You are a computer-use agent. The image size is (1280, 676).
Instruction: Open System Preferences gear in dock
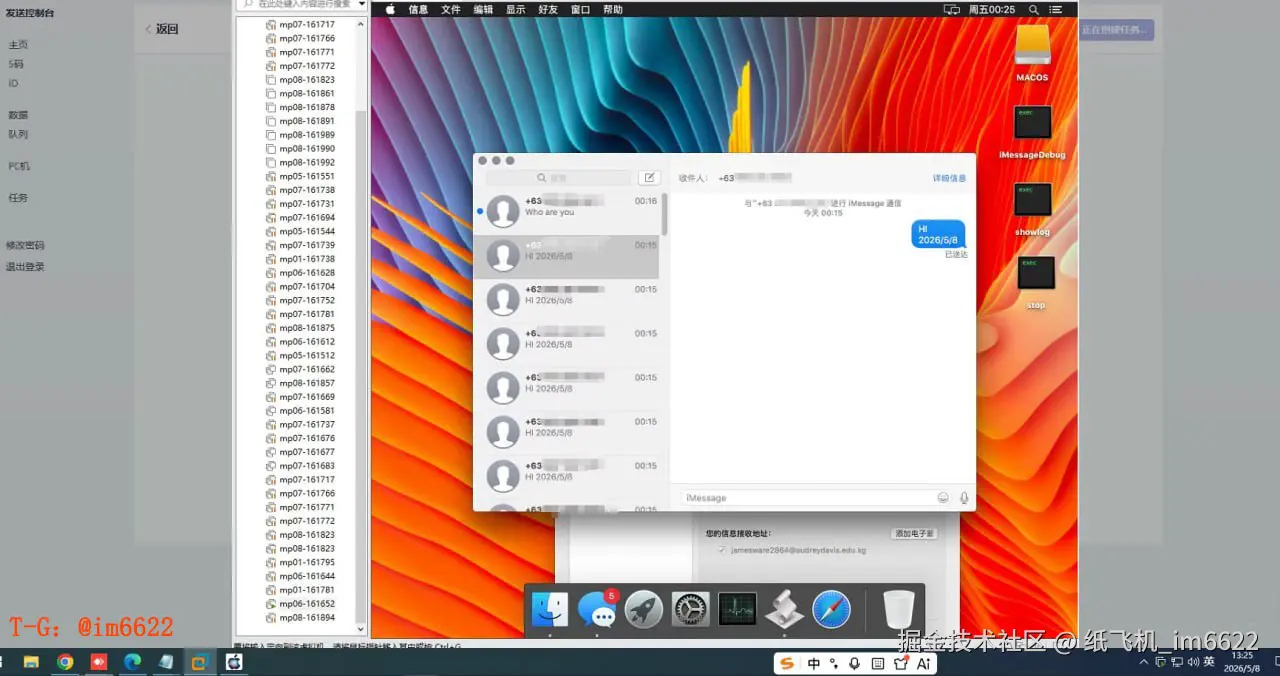(x=690, y=609)
